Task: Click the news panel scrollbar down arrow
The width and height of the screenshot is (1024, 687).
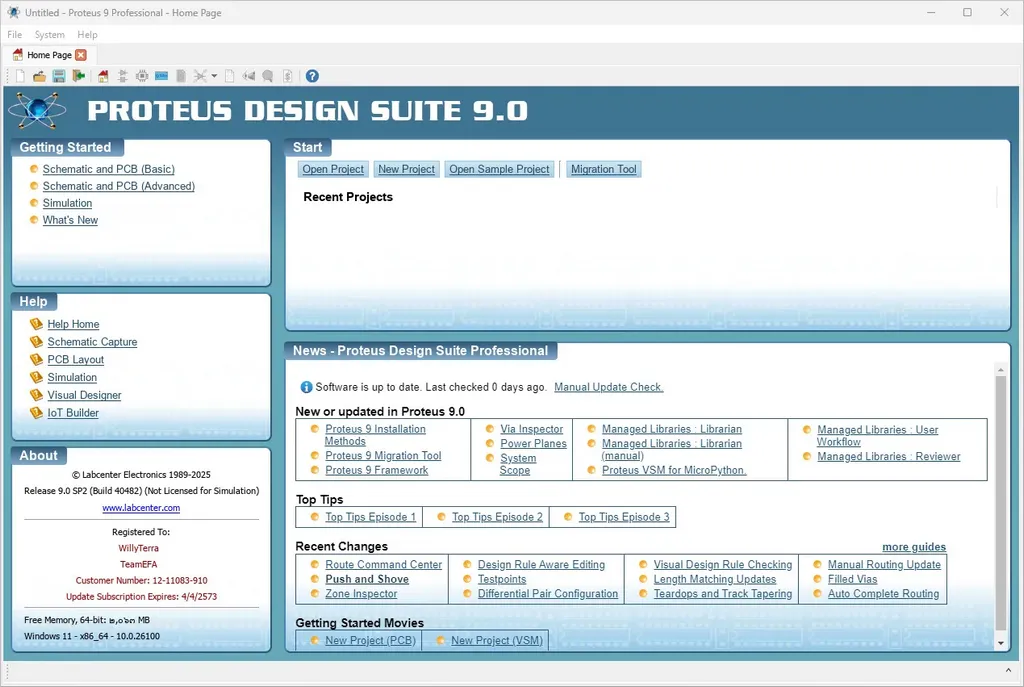Action: [x=1000, y=643]
